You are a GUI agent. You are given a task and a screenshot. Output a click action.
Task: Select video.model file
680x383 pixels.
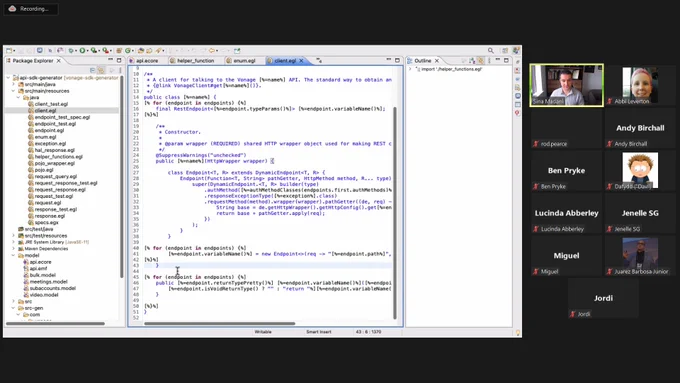pos(44,295)
